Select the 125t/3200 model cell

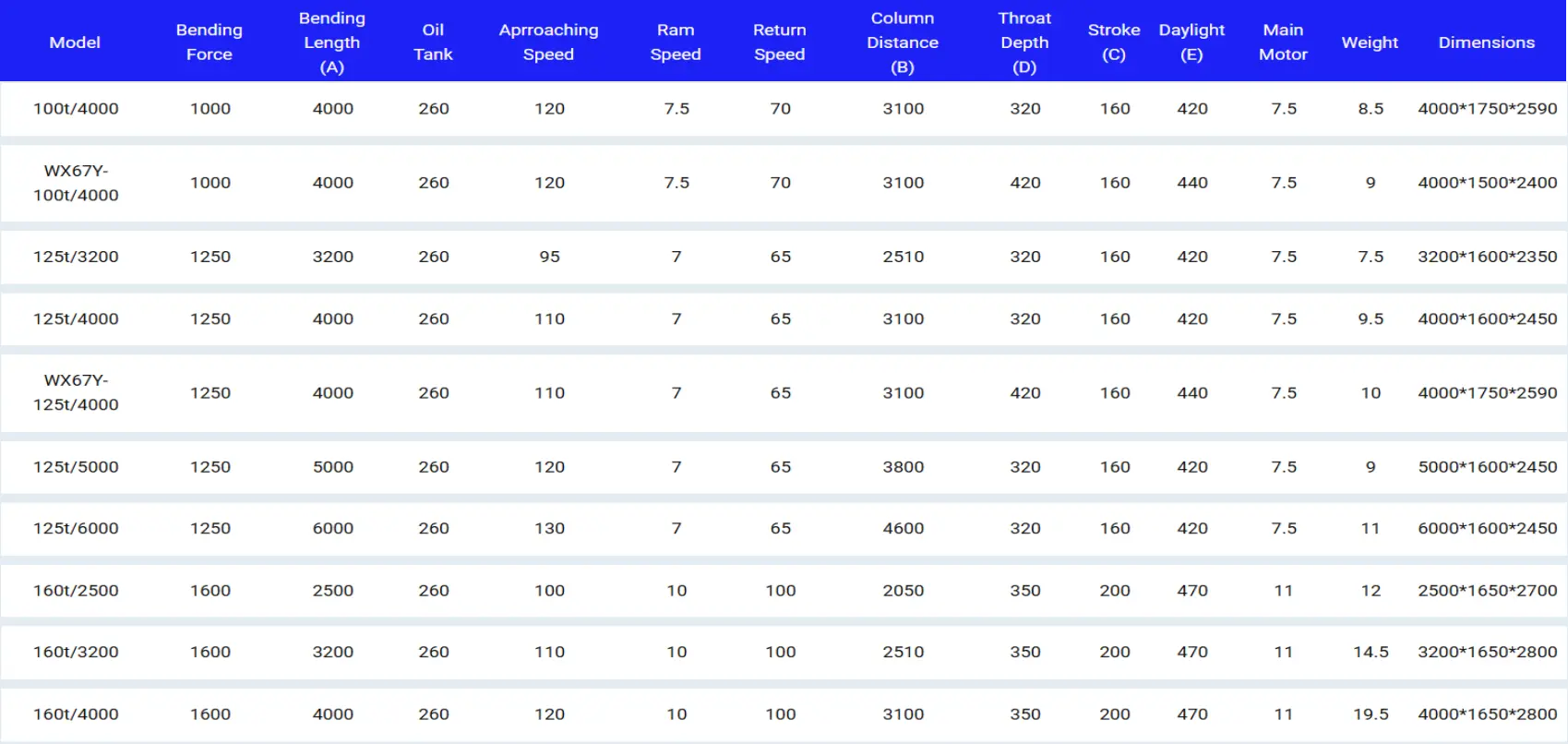pyautogui.click(x=76, y=257)
